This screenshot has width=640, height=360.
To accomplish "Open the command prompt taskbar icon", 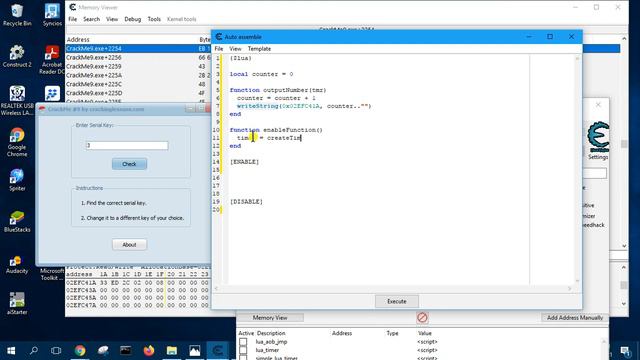I will (x=126, y=351).
